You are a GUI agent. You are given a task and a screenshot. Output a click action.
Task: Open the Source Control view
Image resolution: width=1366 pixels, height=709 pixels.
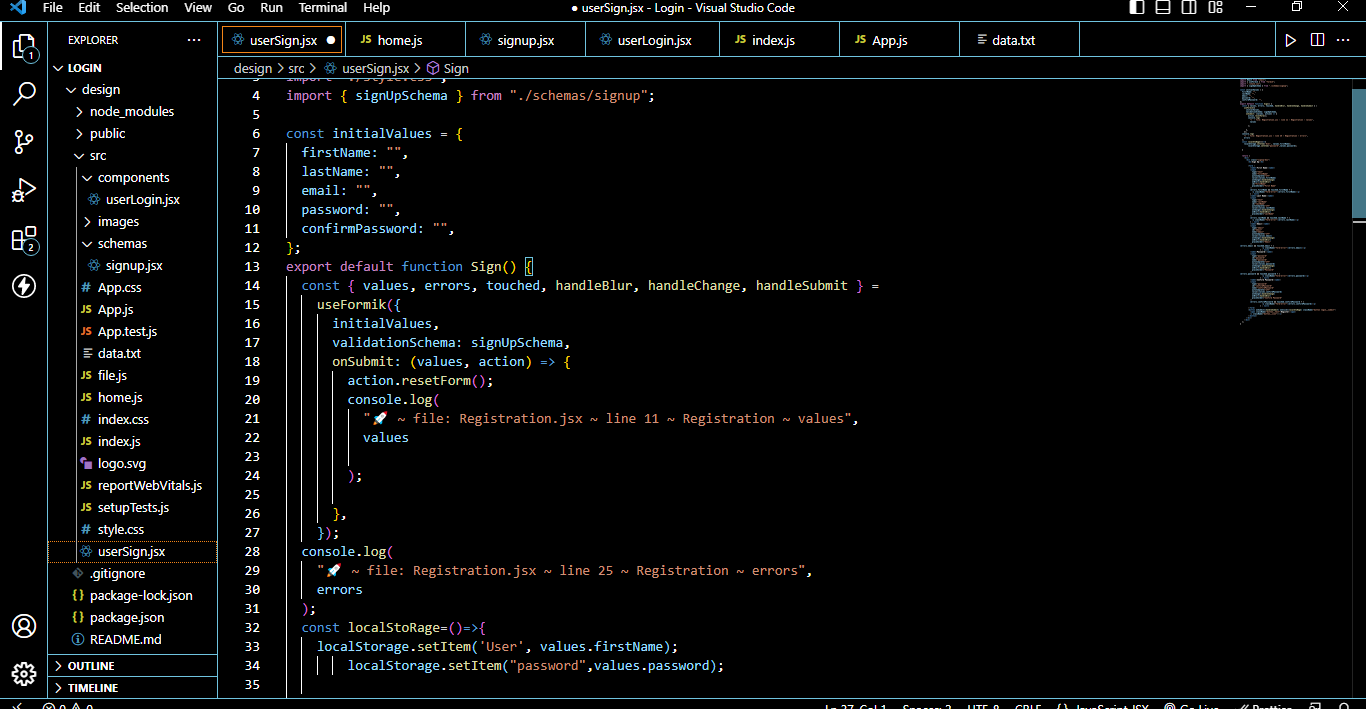24,142
